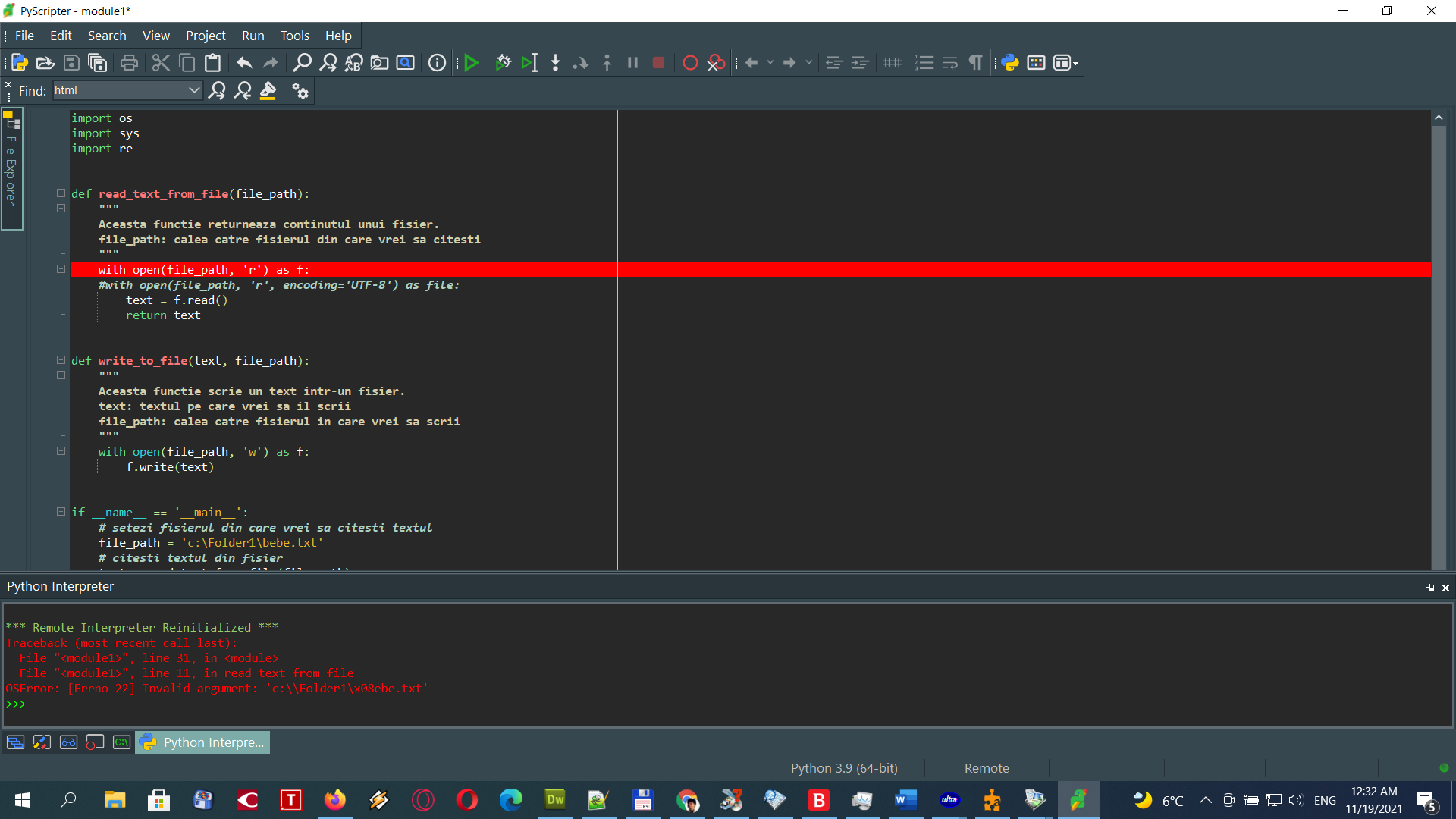Close the Find toolbar

coord(8,85)
